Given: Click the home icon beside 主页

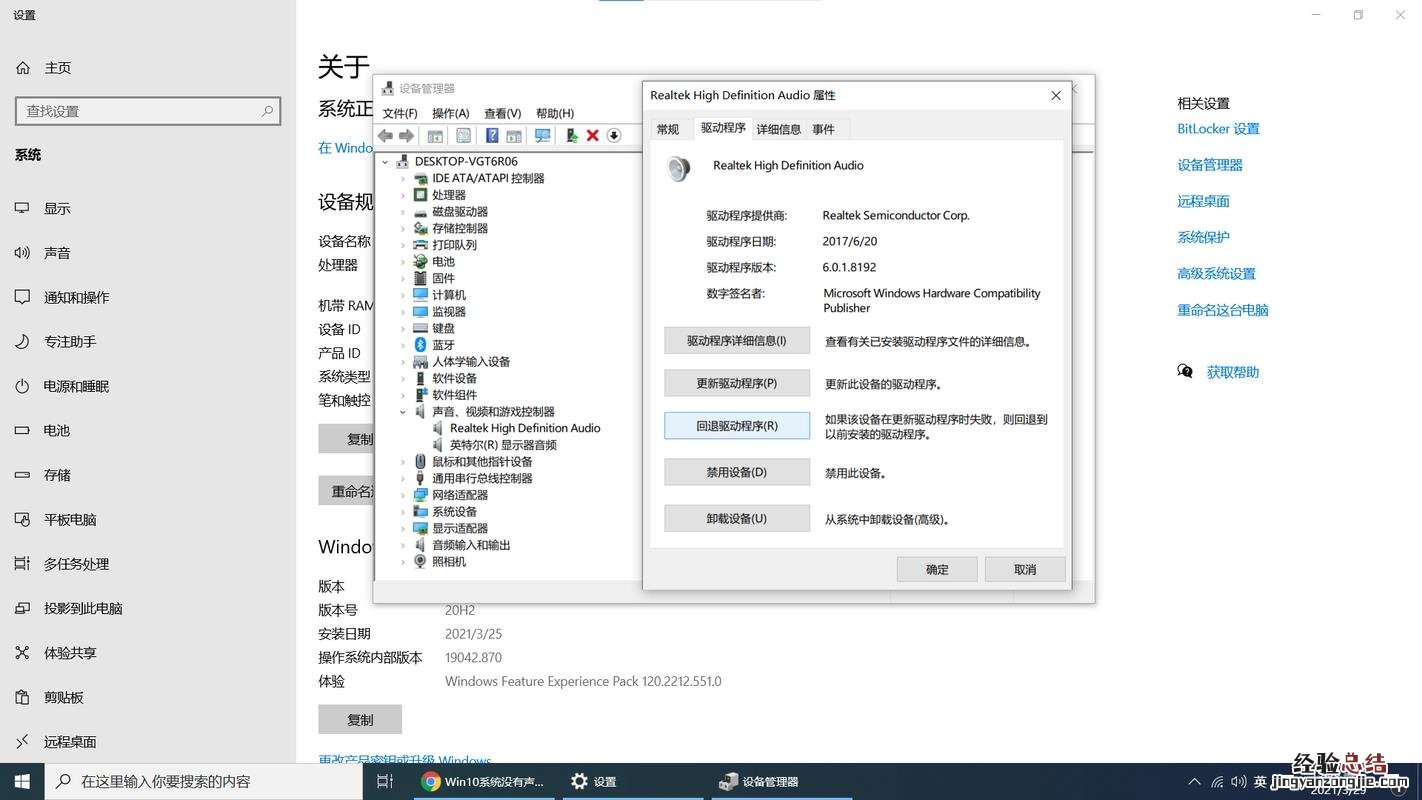Looking at the screenshot, I should coord(23,68).
